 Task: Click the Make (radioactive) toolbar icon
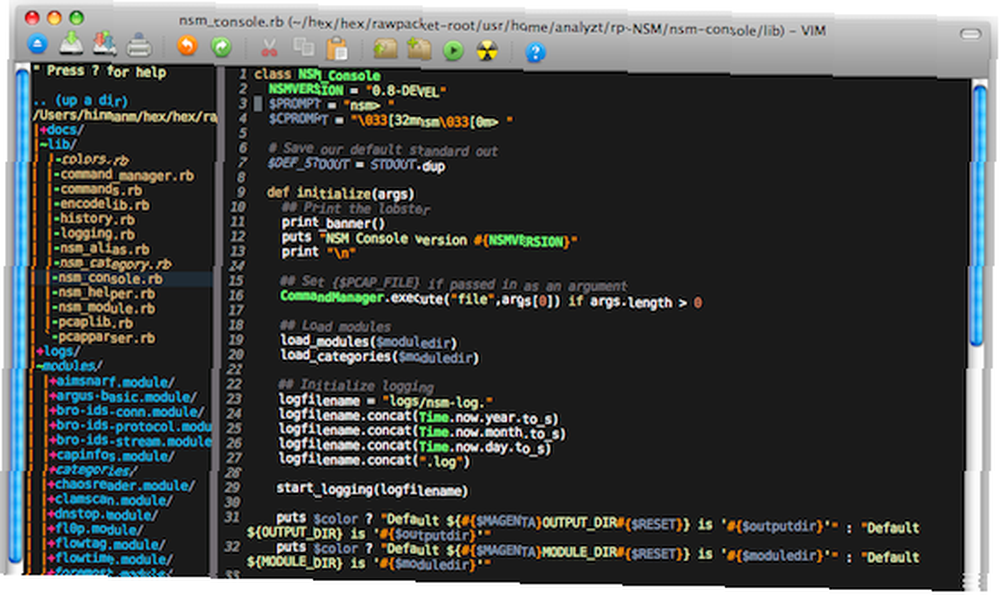487,51
